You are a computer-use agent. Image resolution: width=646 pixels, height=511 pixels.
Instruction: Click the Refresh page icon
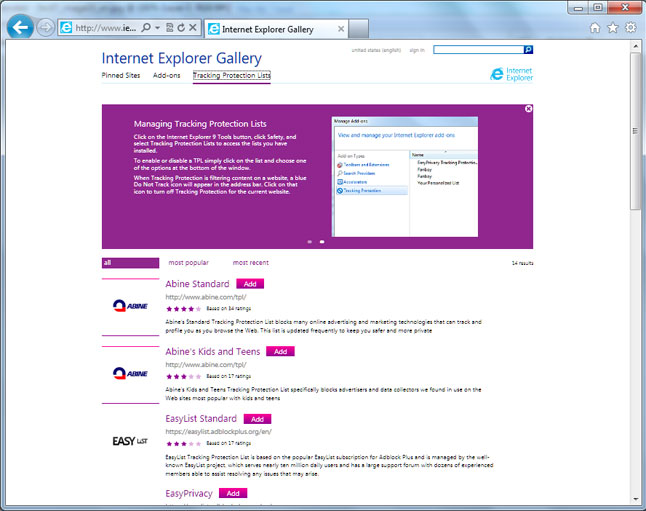(181, 28)
